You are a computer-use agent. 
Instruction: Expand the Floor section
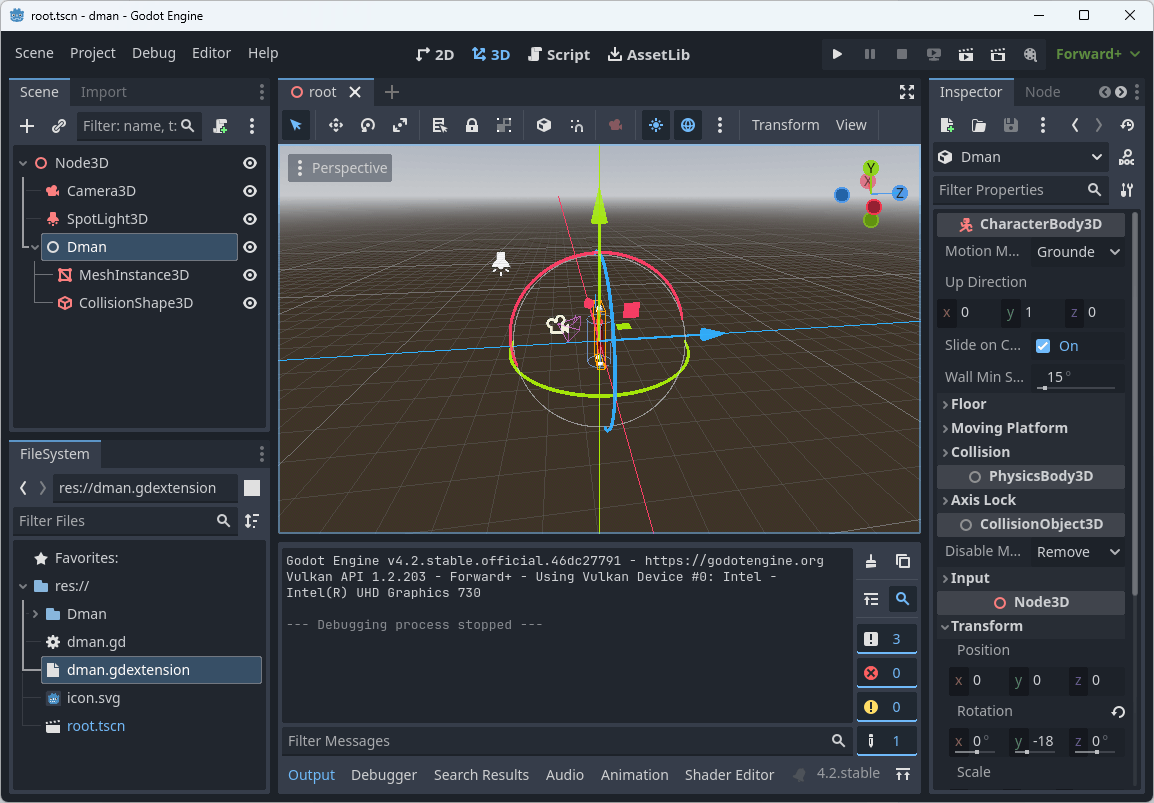pyautogui.click(x=1030, y=404)
